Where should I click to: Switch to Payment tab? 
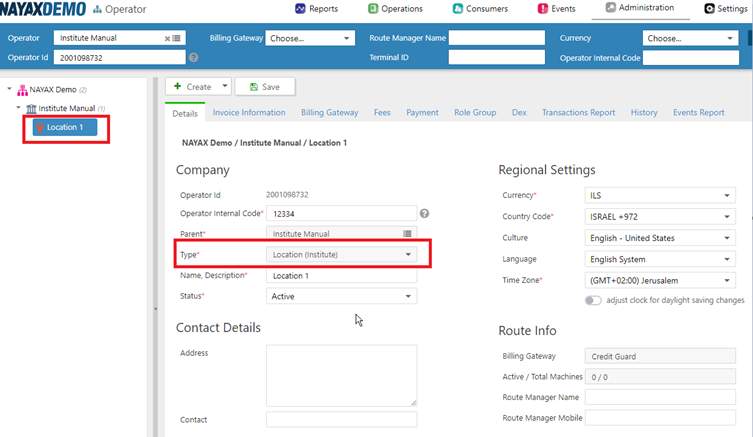point(422,112)
